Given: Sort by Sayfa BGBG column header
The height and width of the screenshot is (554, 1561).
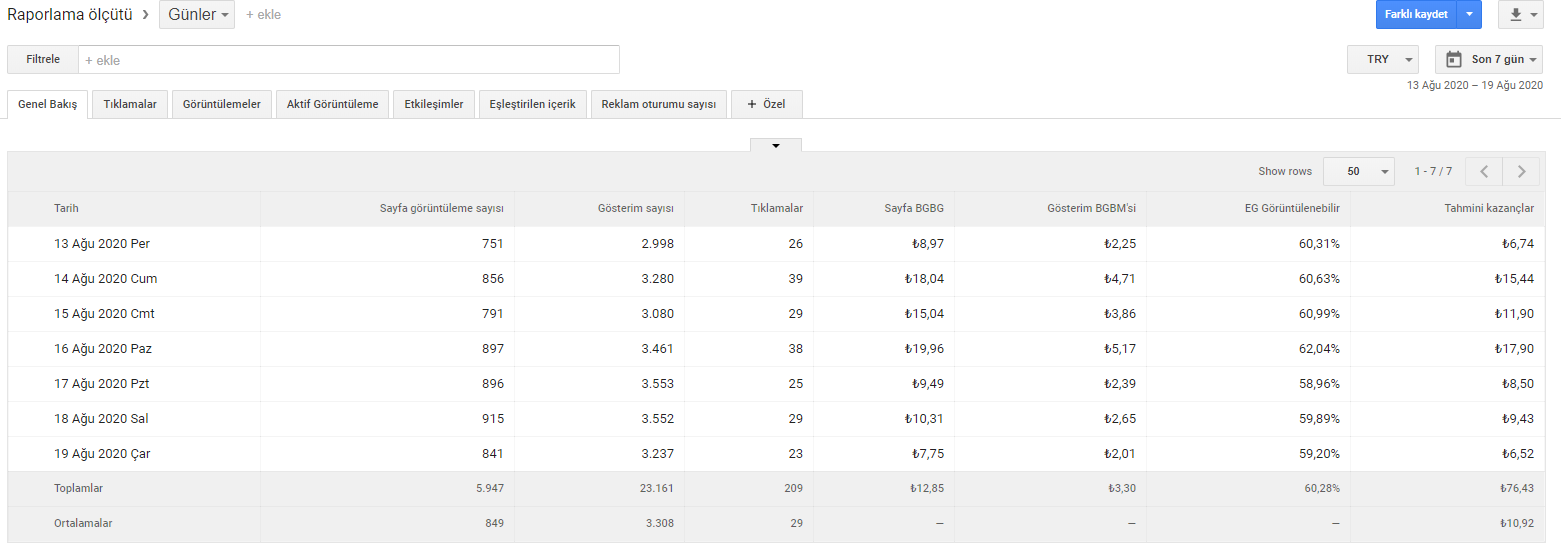Looking at the screenshot, I should click(x=914, y=208).
